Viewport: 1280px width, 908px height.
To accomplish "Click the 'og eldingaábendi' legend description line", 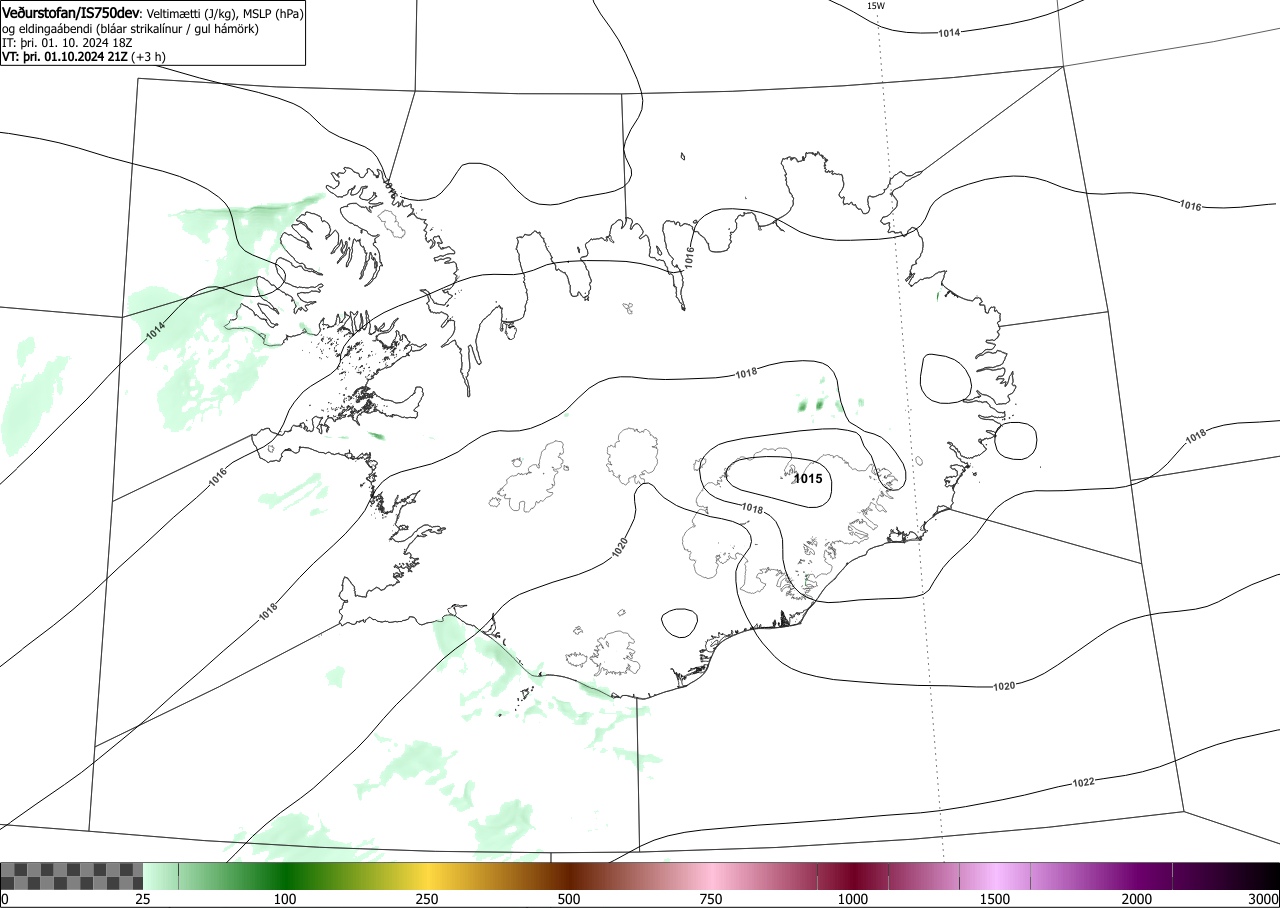I will pyautogui.click(x=131, y=29).
